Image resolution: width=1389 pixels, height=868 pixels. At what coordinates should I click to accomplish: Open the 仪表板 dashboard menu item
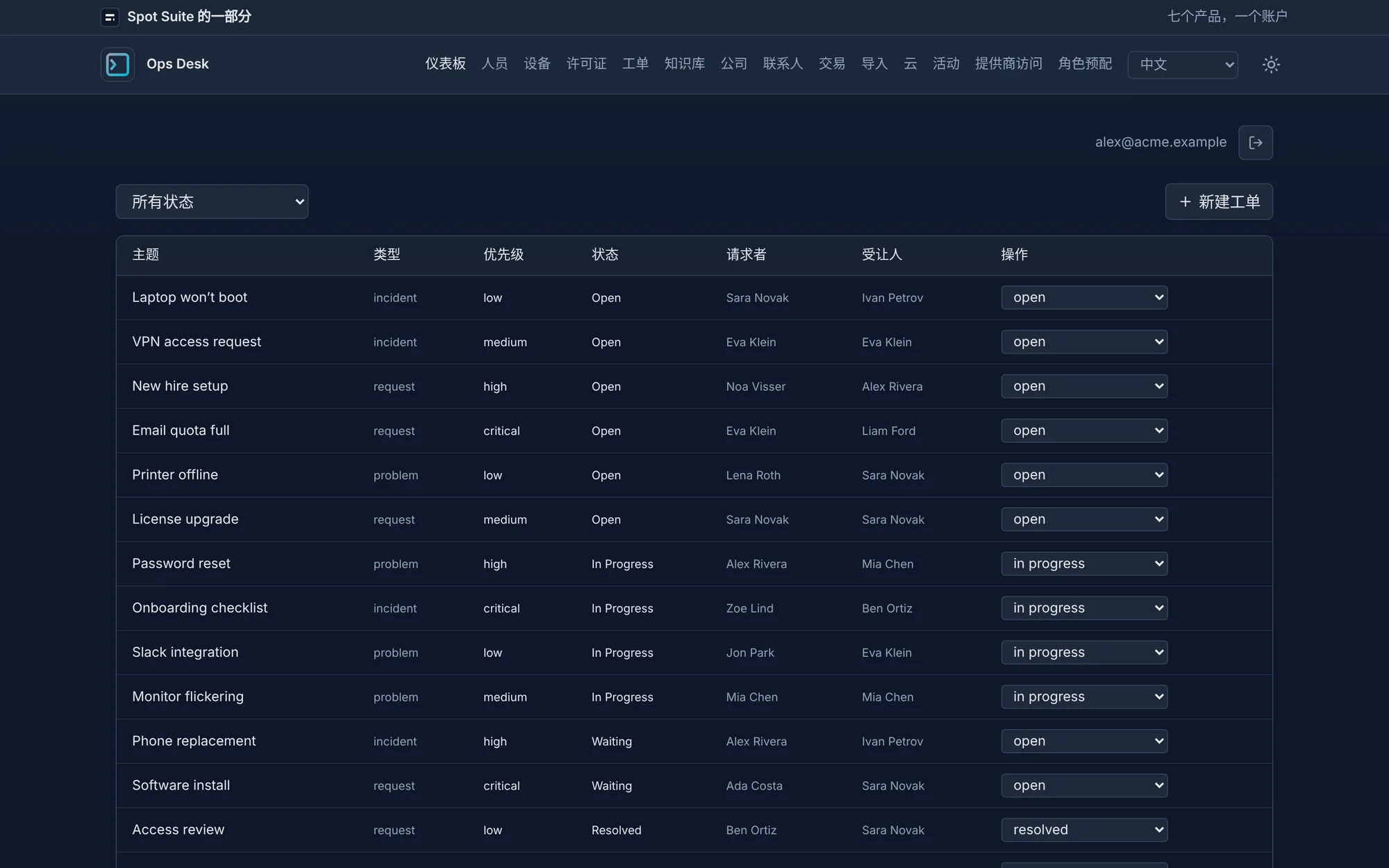pyautogui.click(x=445, y=64)
